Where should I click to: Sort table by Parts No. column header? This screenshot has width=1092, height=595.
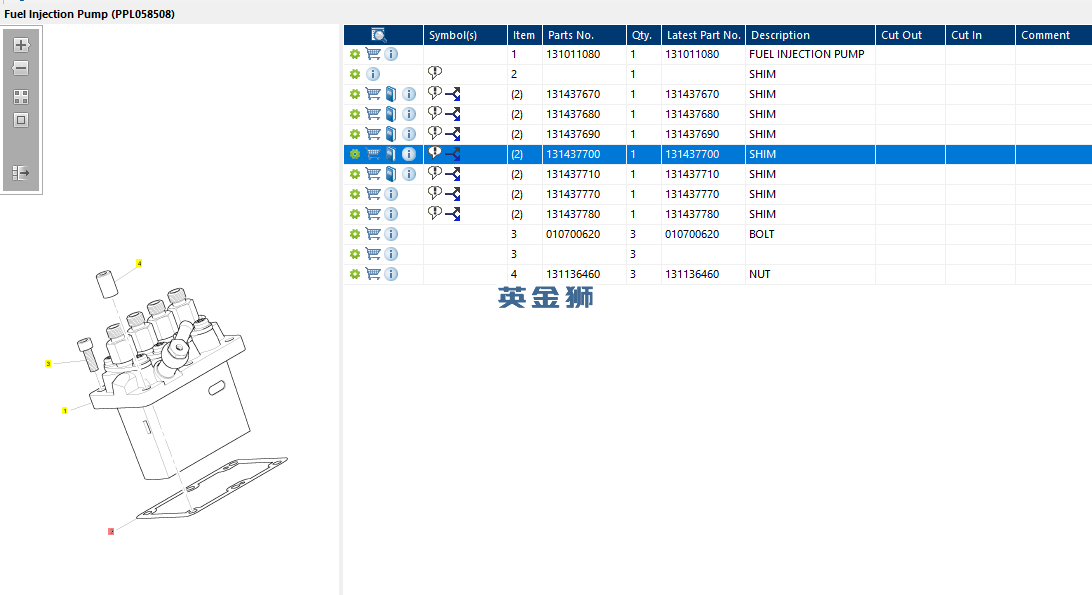coord(571,35)
